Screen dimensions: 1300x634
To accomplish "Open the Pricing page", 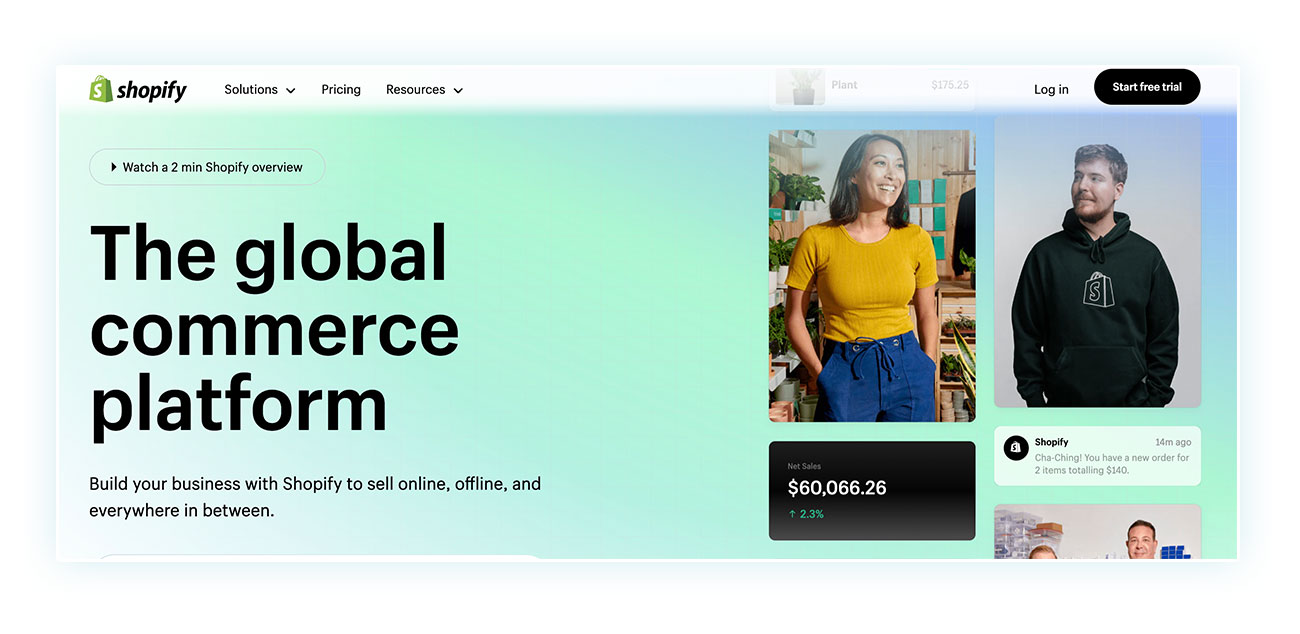I will coord(341,89).
